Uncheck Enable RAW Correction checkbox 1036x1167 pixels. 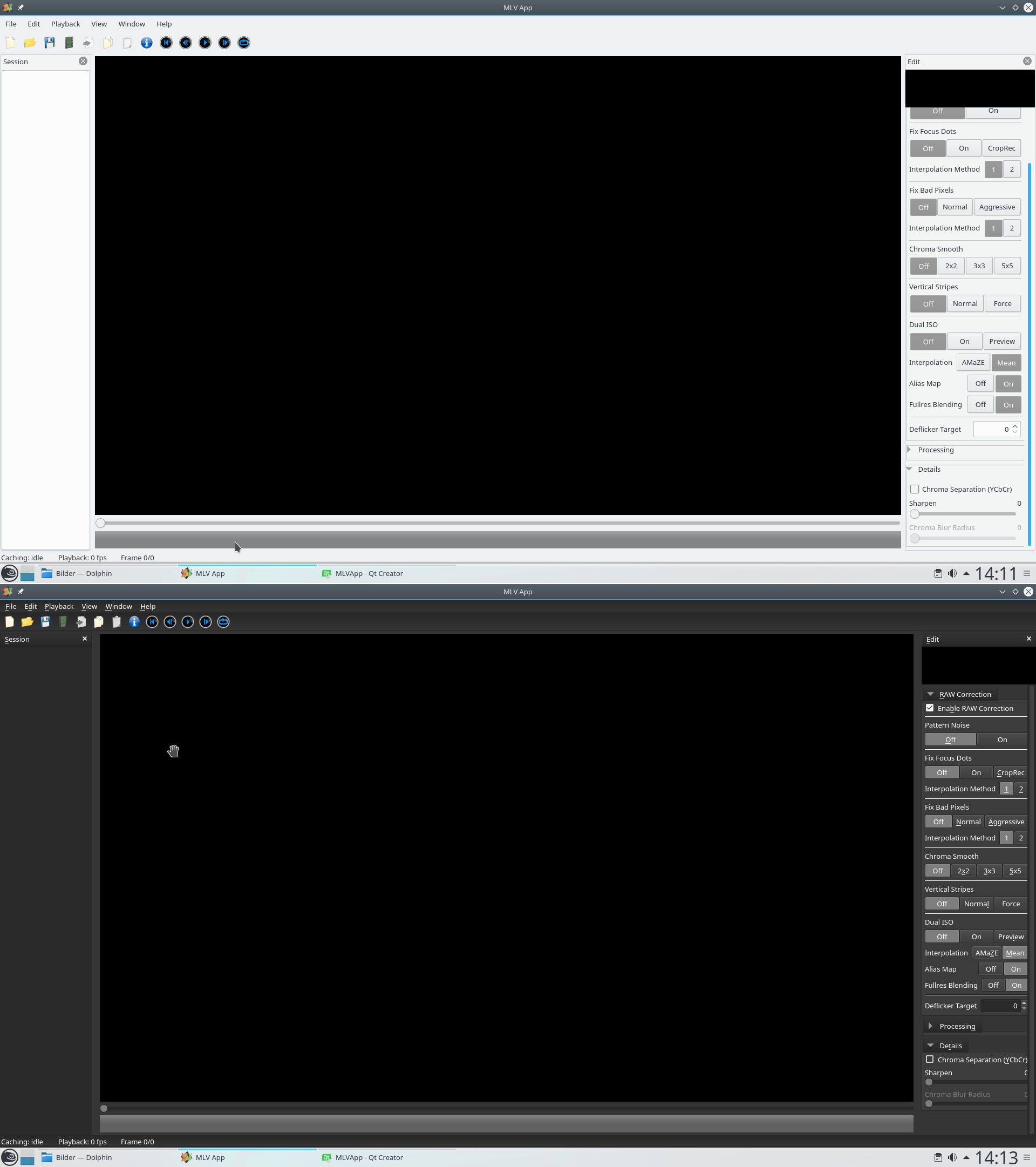tap(930, 708)
